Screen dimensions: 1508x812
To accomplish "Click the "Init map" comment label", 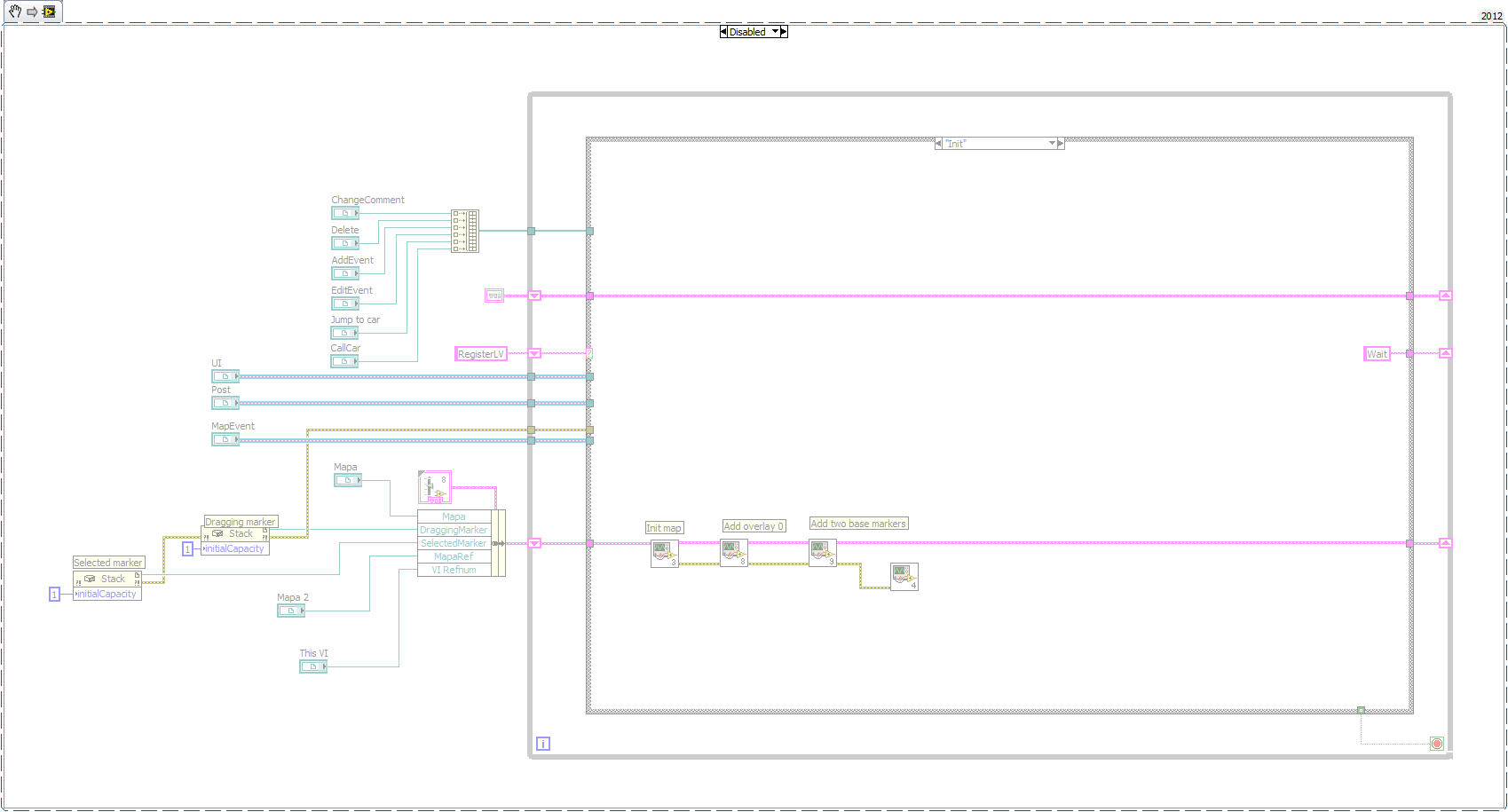I will tap(664, 528).
